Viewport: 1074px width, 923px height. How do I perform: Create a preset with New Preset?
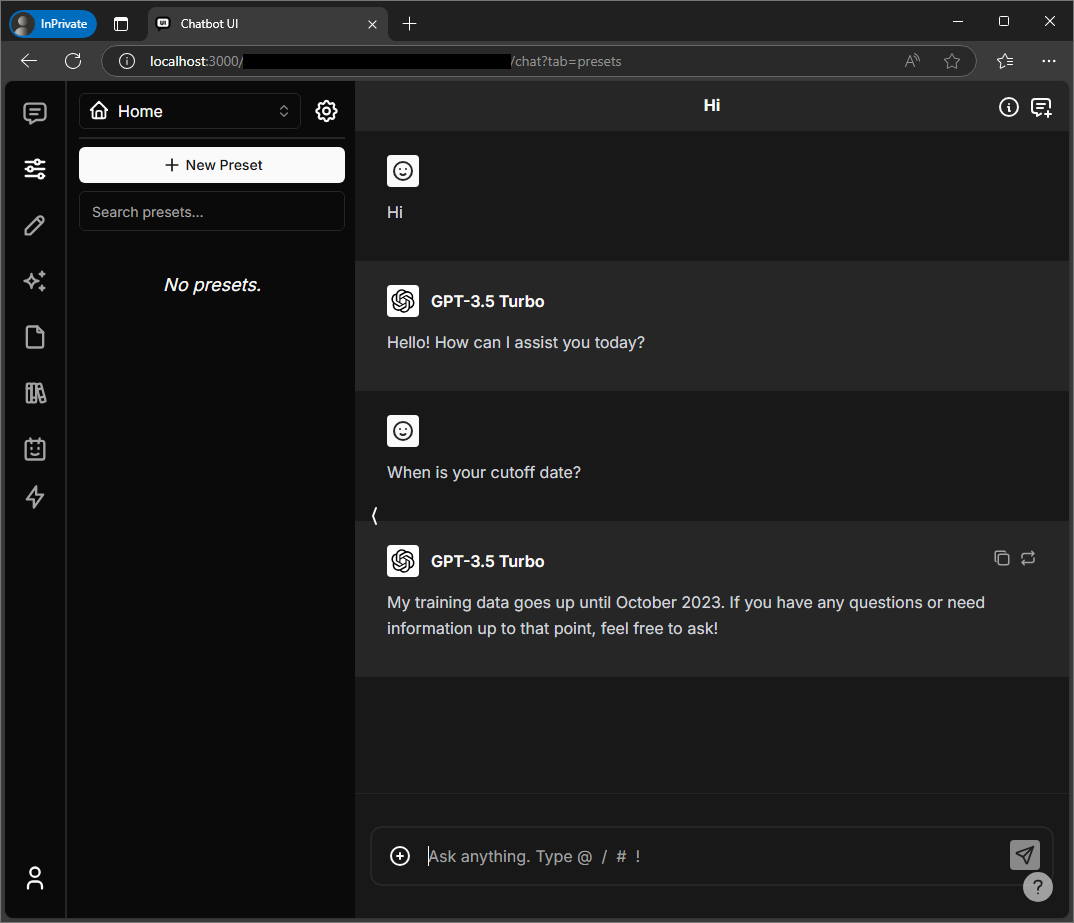(x=211, y=165)
